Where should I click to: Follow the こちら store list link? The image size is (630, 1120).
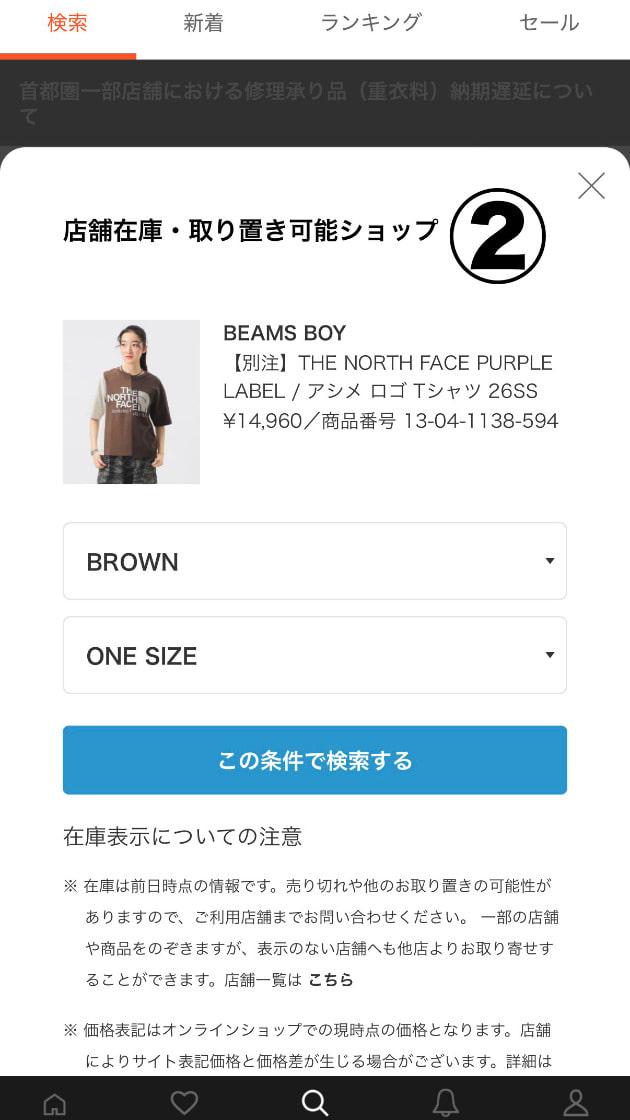click(330, 980)
